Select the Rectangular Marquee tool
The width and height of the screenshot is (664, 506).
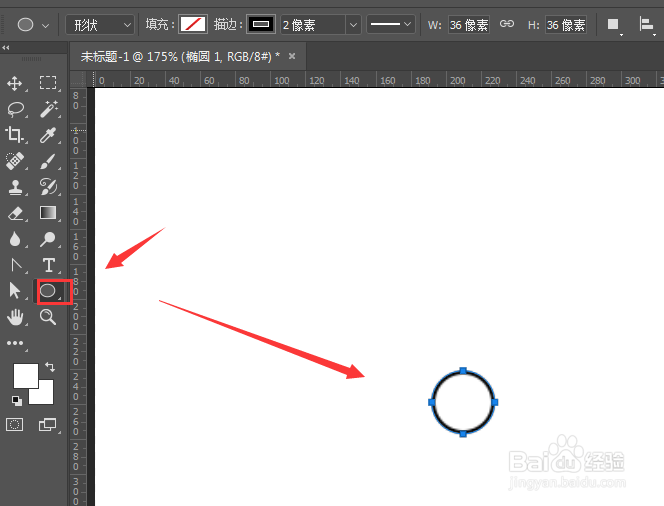(48, 83)
